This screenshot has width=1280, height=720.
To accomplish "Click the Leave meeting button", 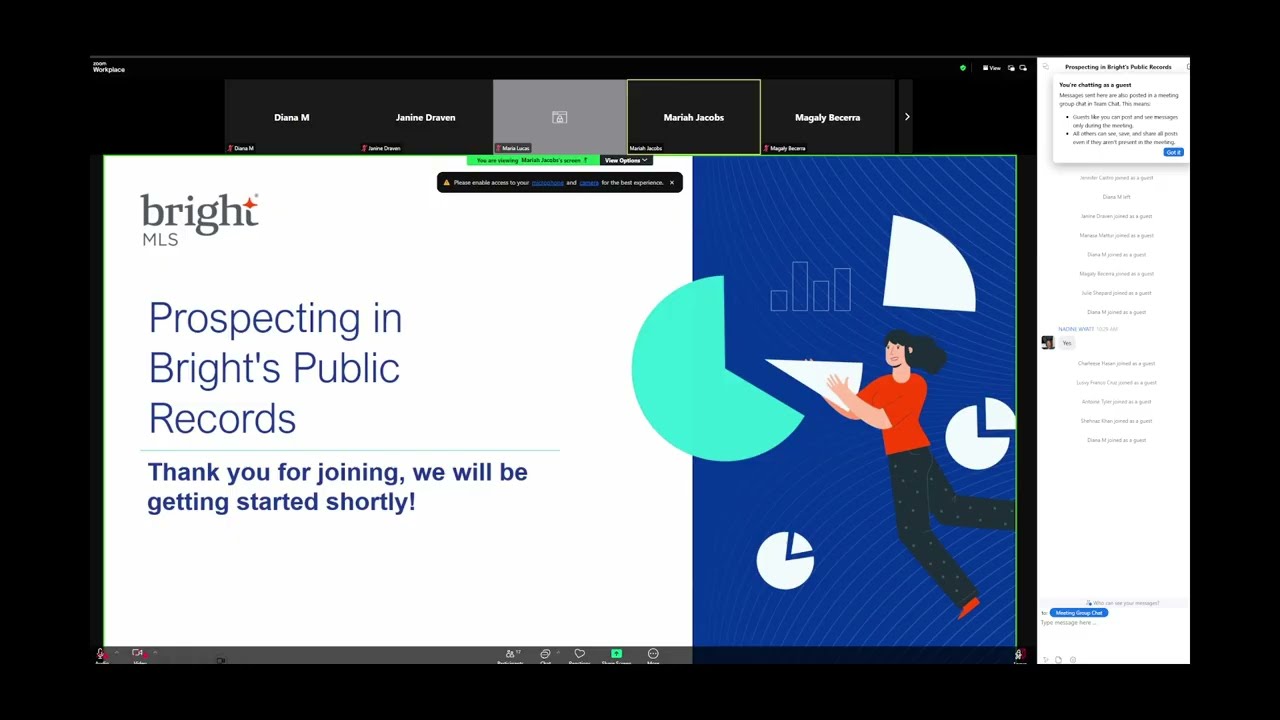I will pos(1019,655).
